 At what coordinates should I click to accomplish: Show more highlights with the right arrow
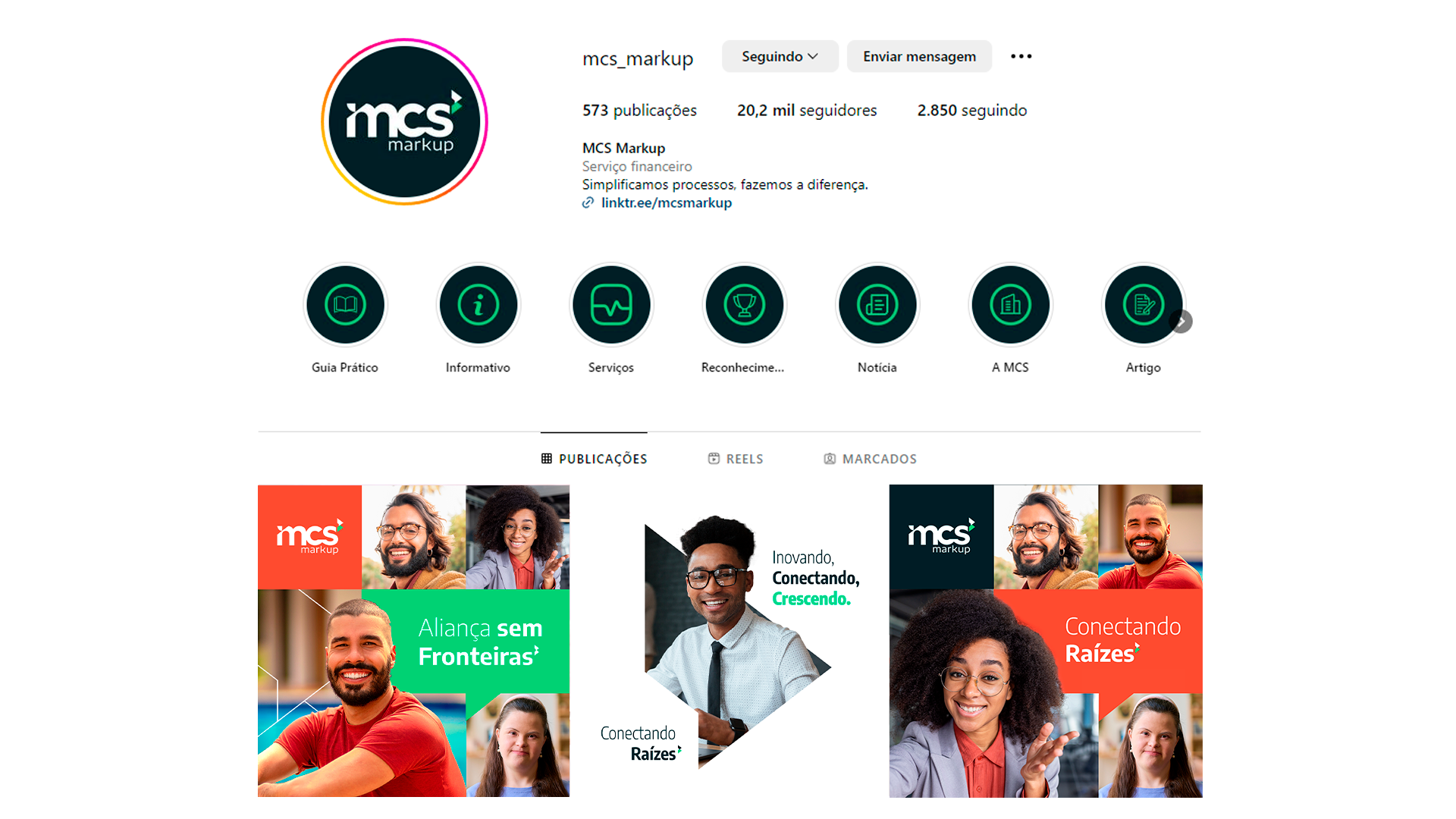[x=1181, y=322]
